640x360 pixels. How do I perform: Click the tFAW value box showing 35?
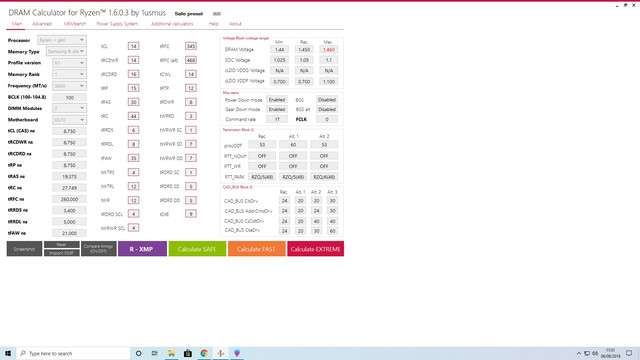(133, 158)
